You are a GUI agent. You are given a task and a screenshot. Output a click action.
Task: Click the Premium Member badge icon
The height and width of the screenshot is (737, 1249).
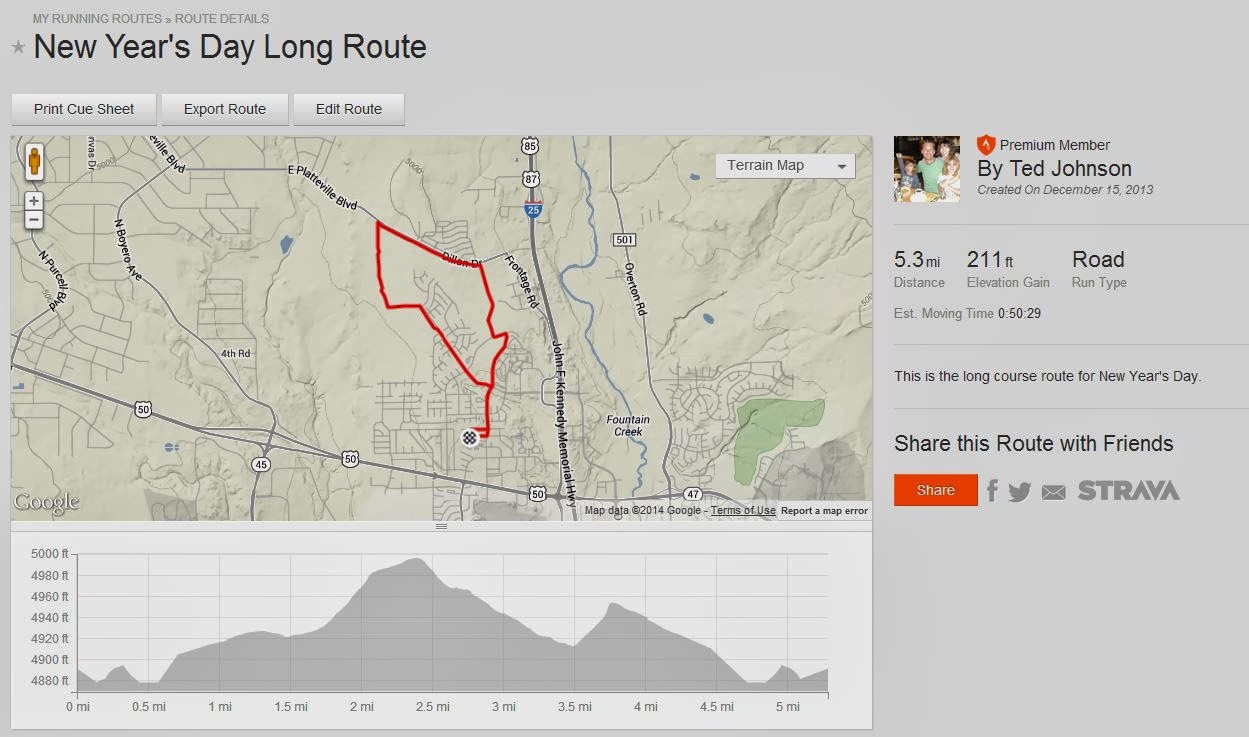(986, 145)
